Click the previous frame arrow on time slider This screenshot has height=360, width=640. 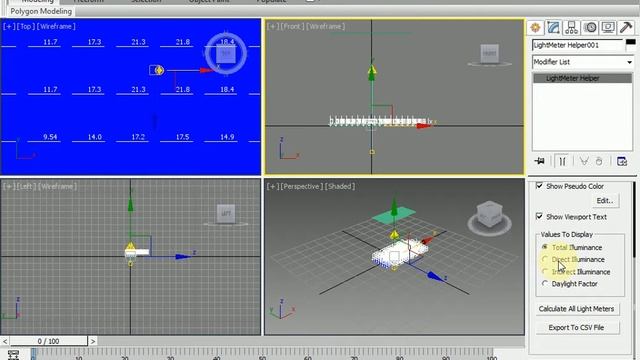click(4, 341)
